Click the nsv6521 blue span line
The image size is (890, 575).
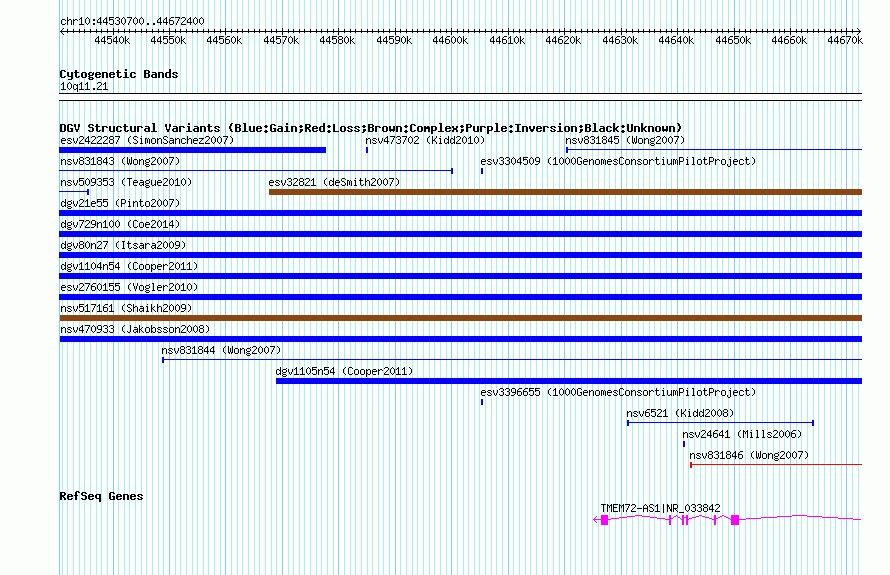pyautogui.click(x=720, y=423)
